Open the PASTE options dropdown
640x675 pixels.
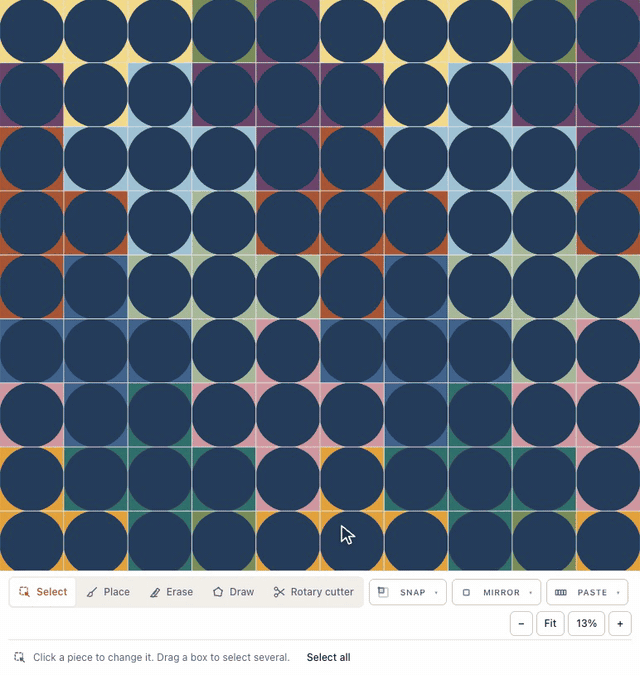coord(587,592)
